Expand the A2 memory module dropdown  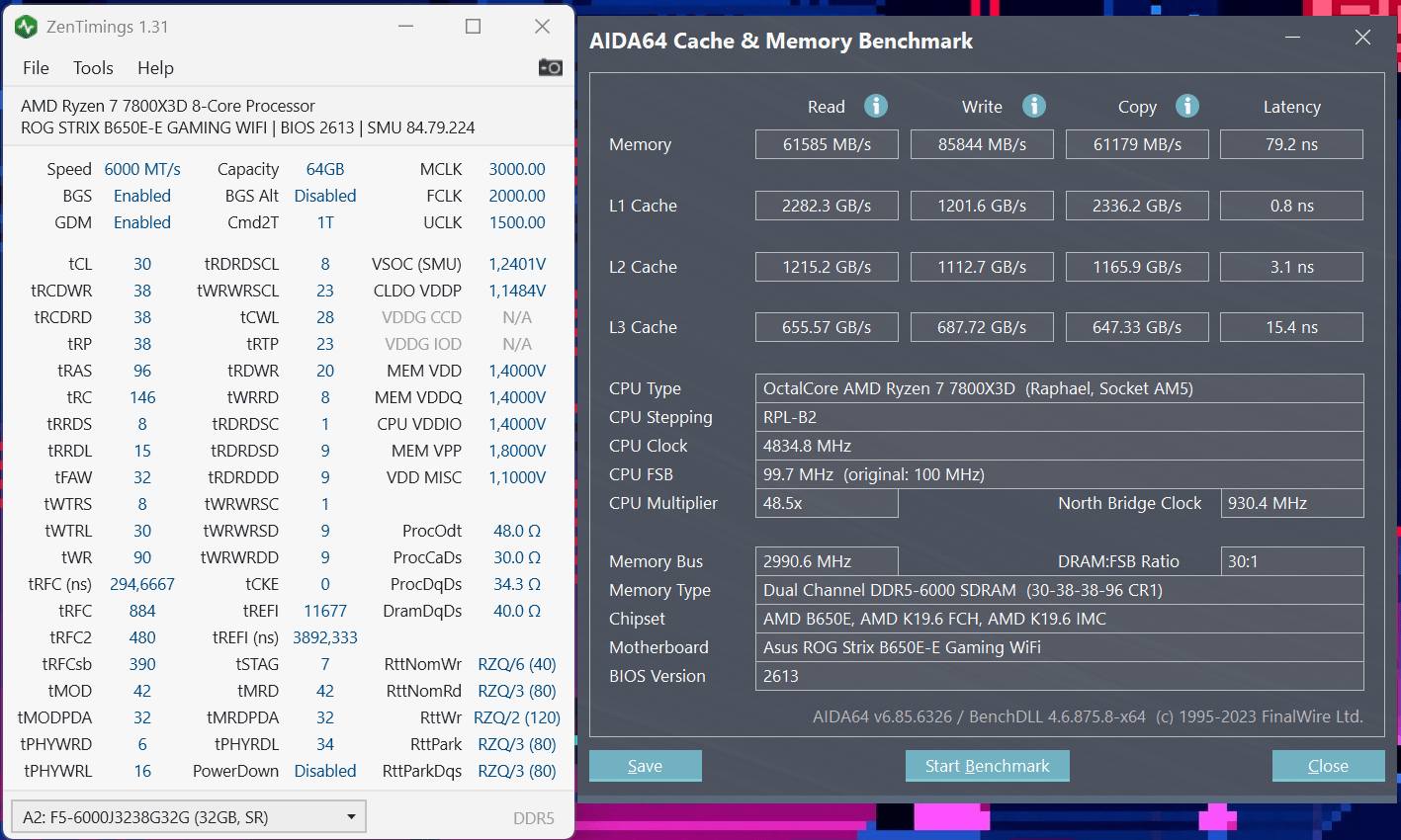(189, 817)
